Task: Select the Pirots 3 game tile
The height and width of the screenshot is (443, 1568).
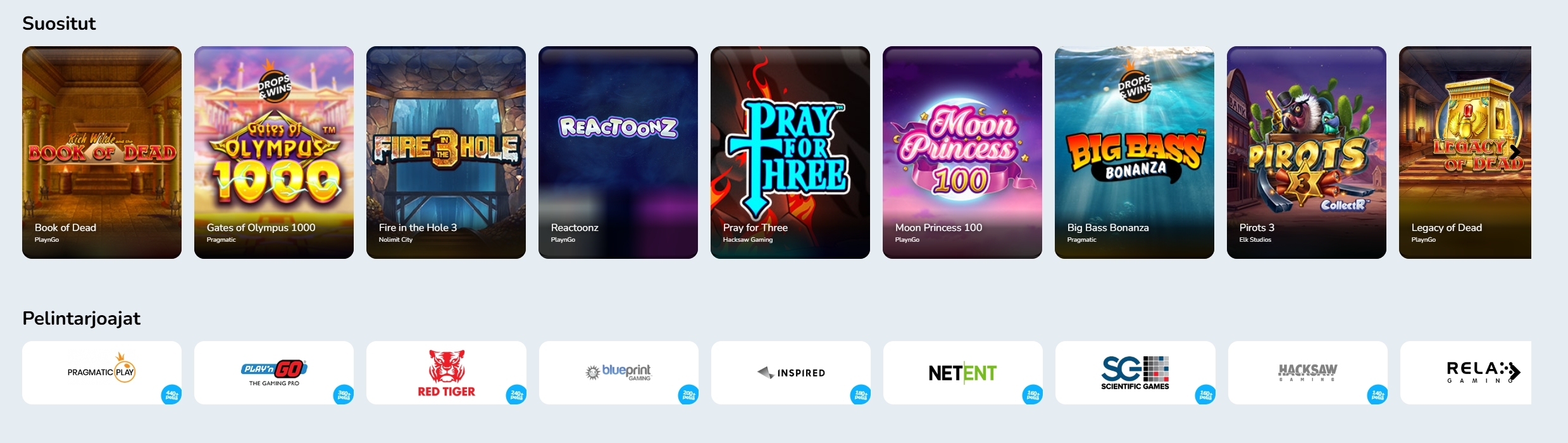Action: [1307, 152]
